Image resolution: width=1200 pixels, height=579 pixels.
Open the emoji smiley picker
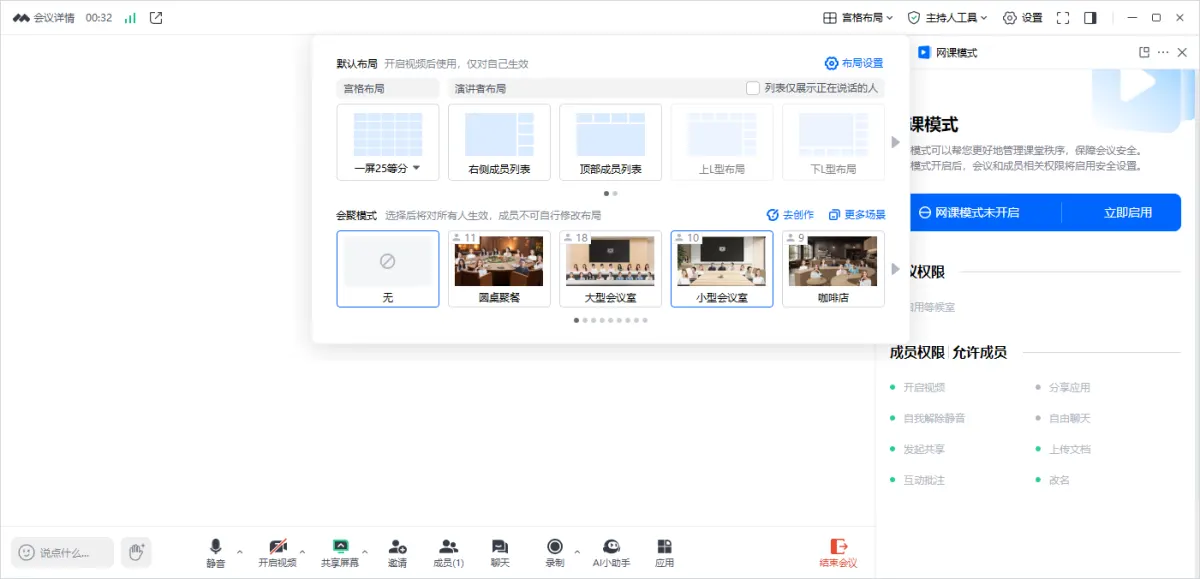[x=26, y=552]
